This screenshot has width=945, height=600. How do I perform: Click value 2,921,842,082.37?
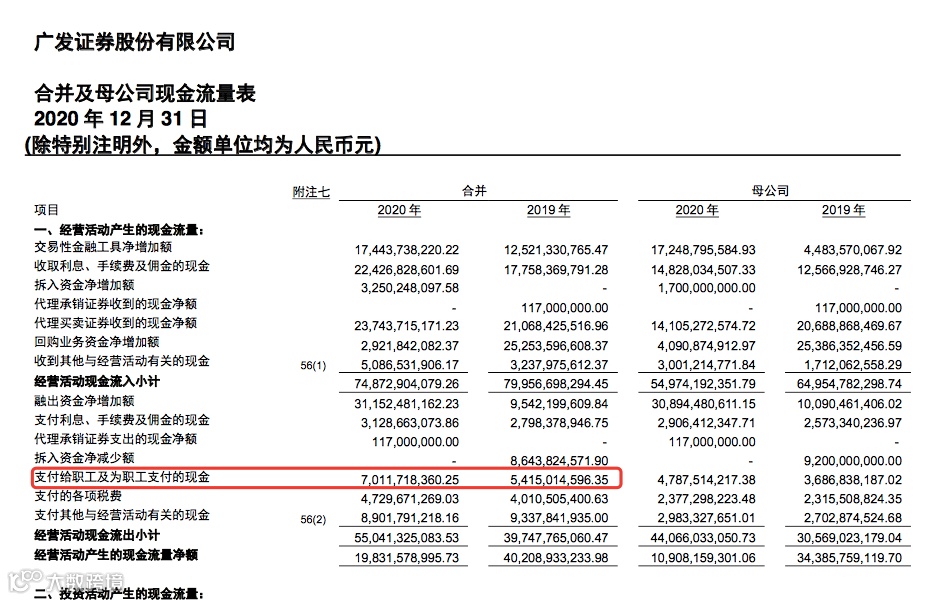tap(410, 346)
